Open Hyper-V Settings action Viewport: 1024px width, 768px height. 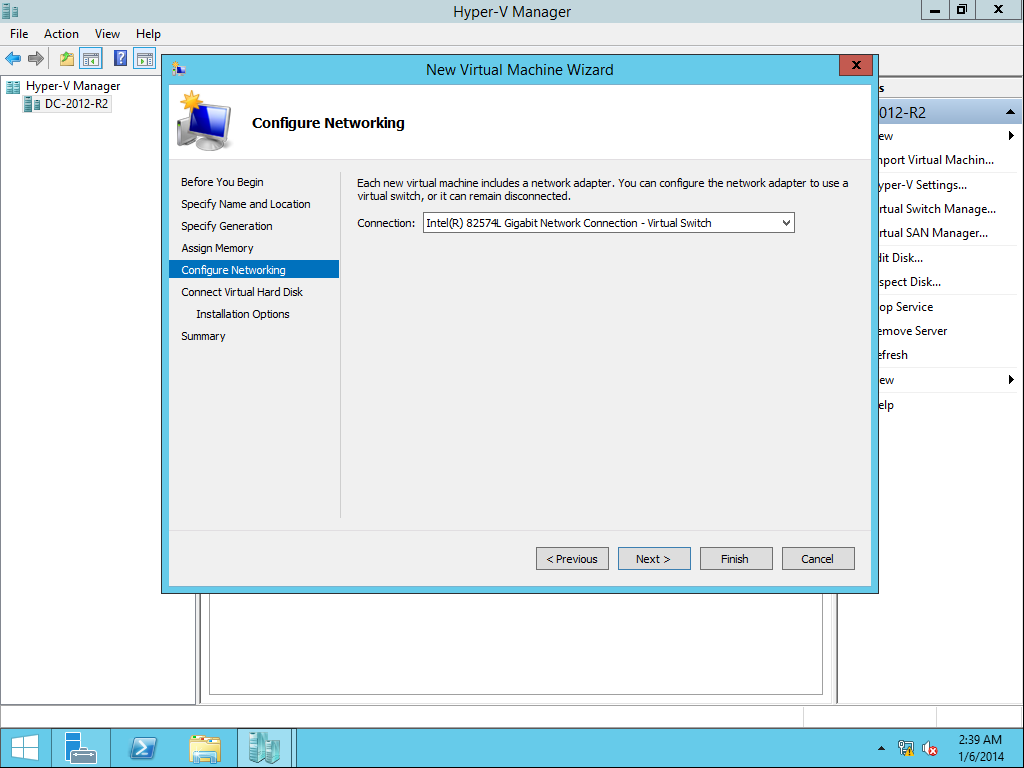922,185
